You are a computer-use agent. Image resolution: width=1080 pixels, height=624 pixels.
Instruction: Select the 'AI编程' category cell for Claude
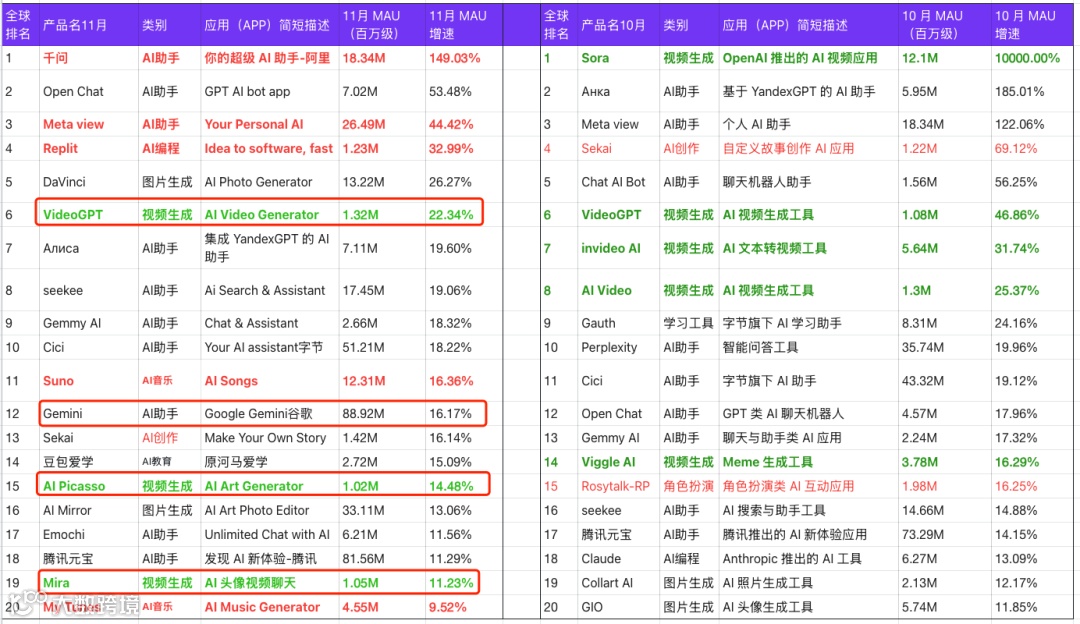(x=681, y=559)
